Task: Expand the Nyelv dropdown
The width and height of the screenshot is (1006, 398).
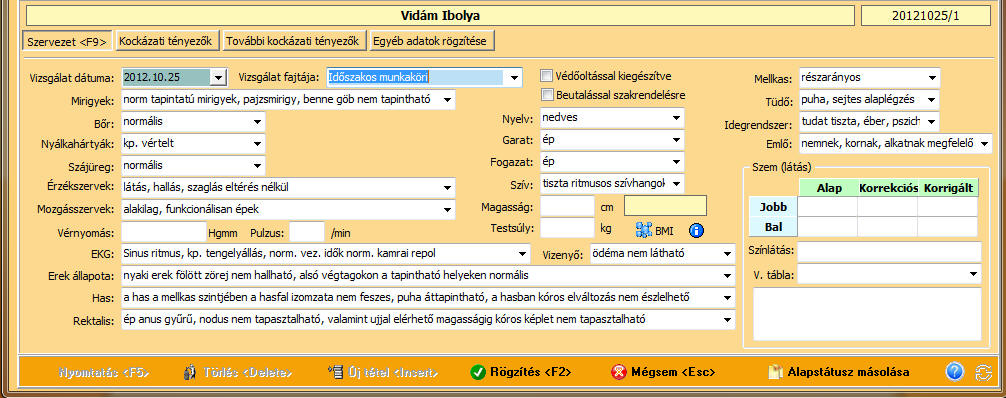Action: 676,118
